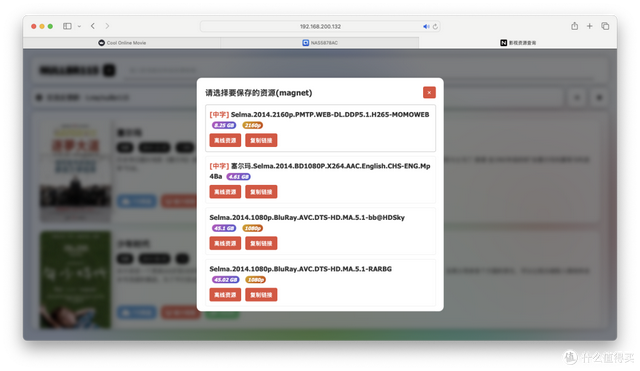Screen dimensions: 640x371
Task: Switch to NAS5878AC tab
Action: point(320,43)
